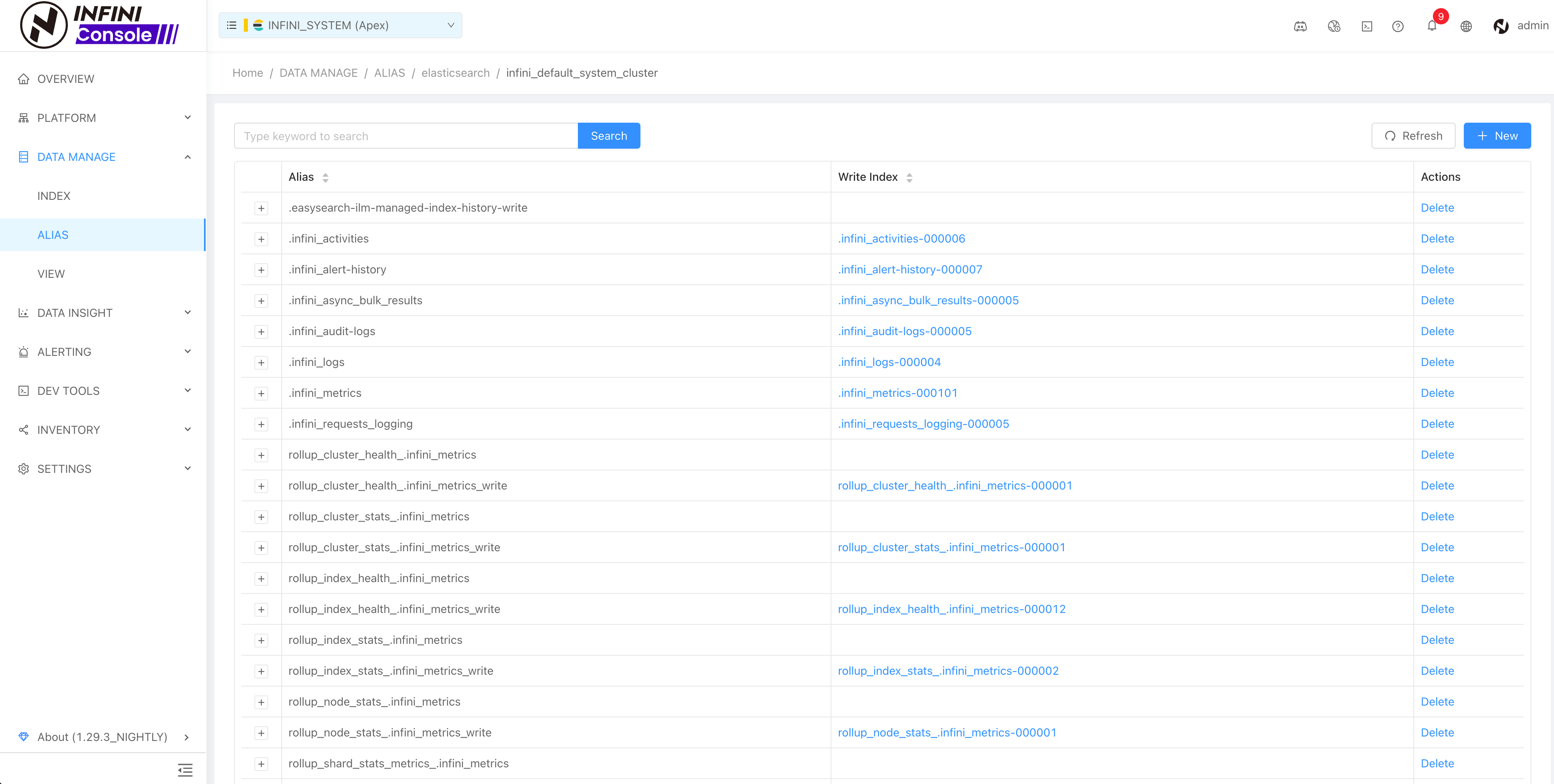Viewport: 1554px width, 784px height.
Task: Click the theme palette icon in header
Action: [x=1334, y=26]
